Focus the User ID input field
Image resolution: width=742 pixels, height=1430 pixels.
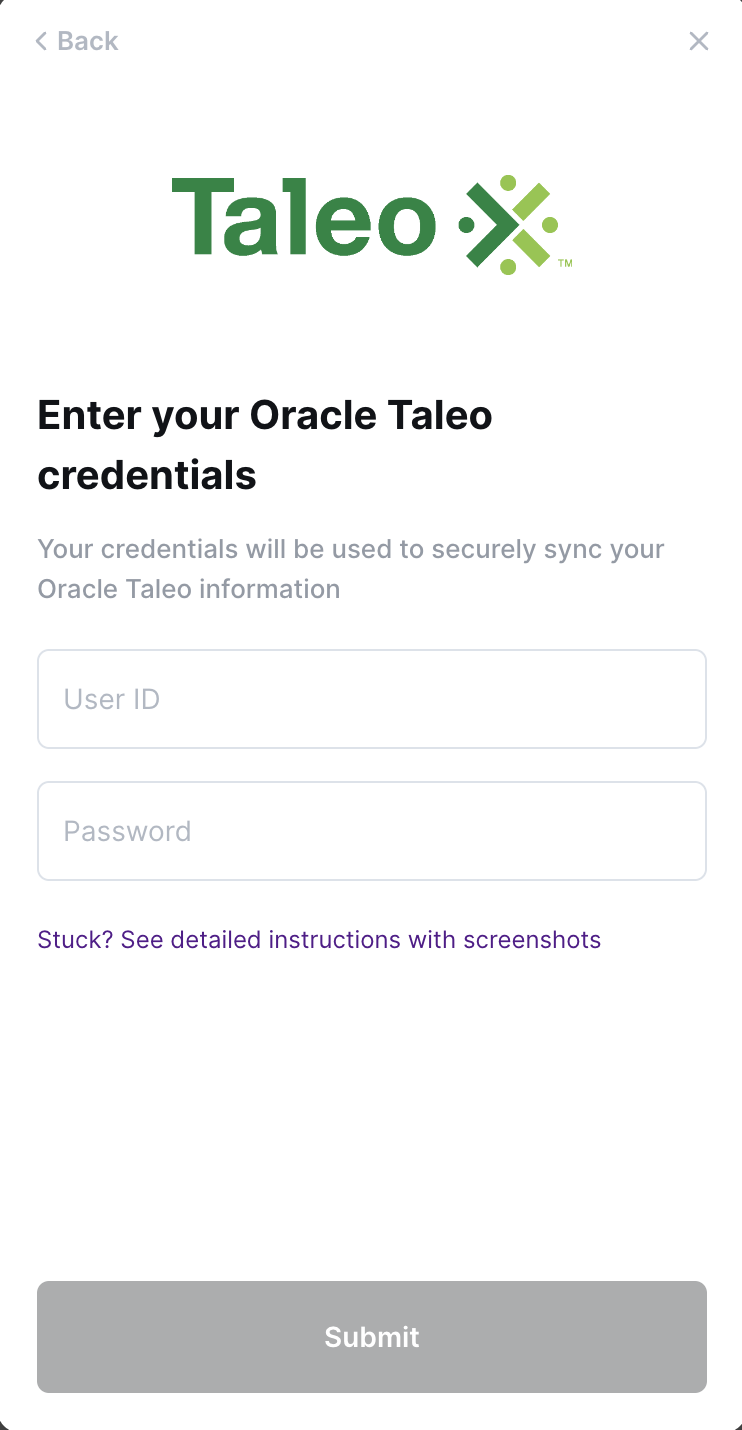(x=372, y=699)
